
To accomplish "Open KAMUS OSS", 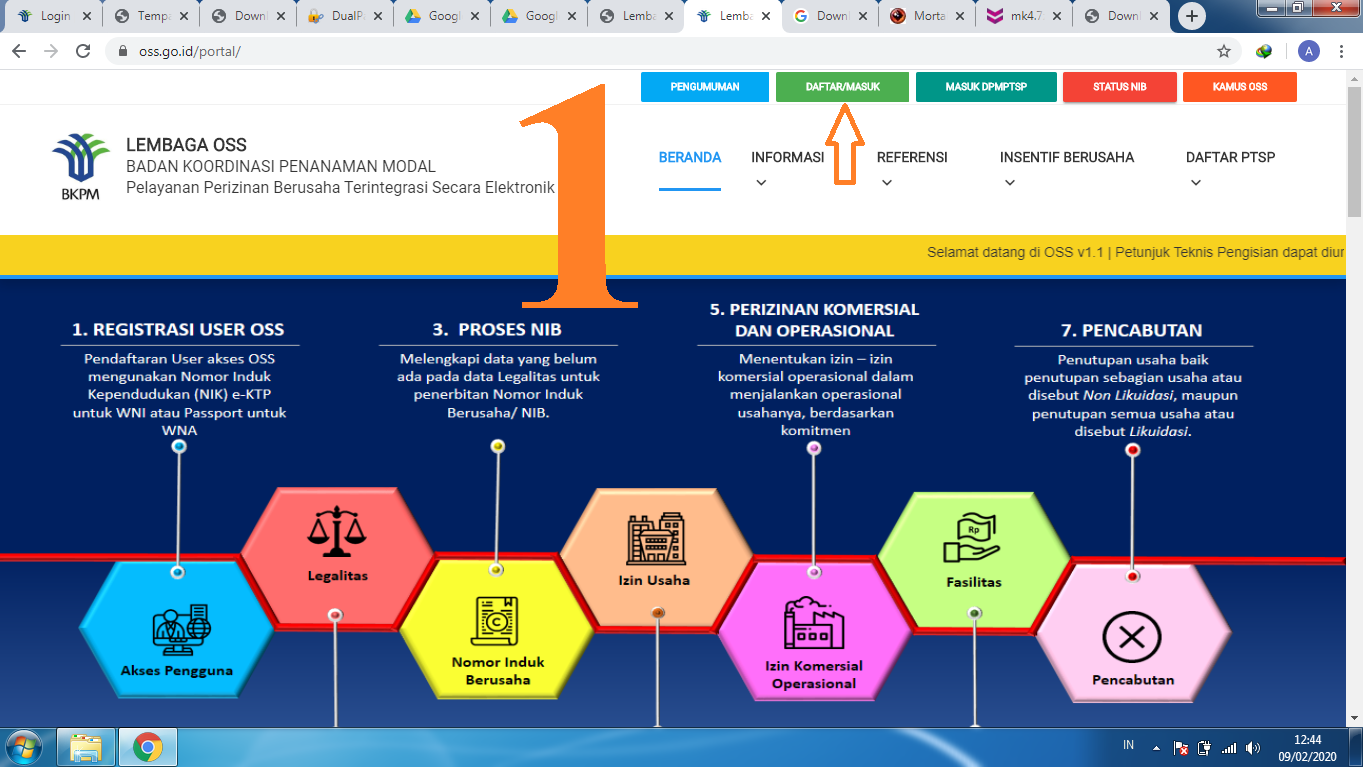I will (1239, 87).
